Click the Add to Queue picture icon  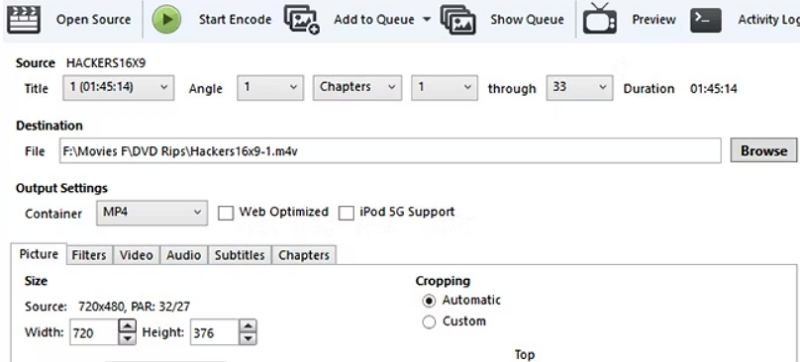(301, 20)
